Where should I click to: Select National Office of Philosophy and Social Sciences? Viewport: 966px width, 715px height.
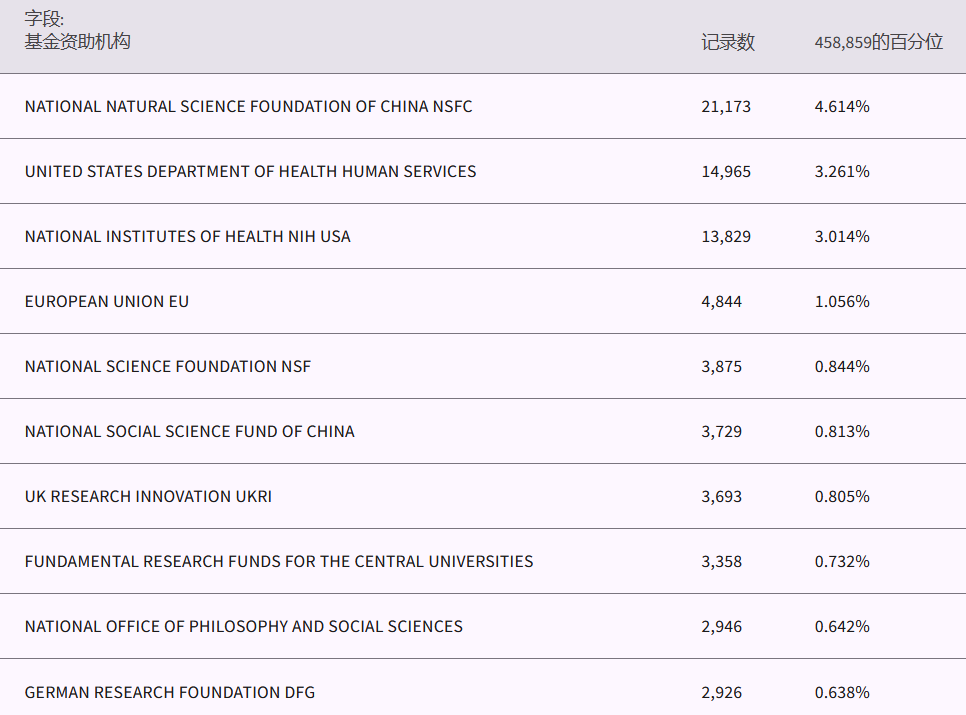pos(243,626)
